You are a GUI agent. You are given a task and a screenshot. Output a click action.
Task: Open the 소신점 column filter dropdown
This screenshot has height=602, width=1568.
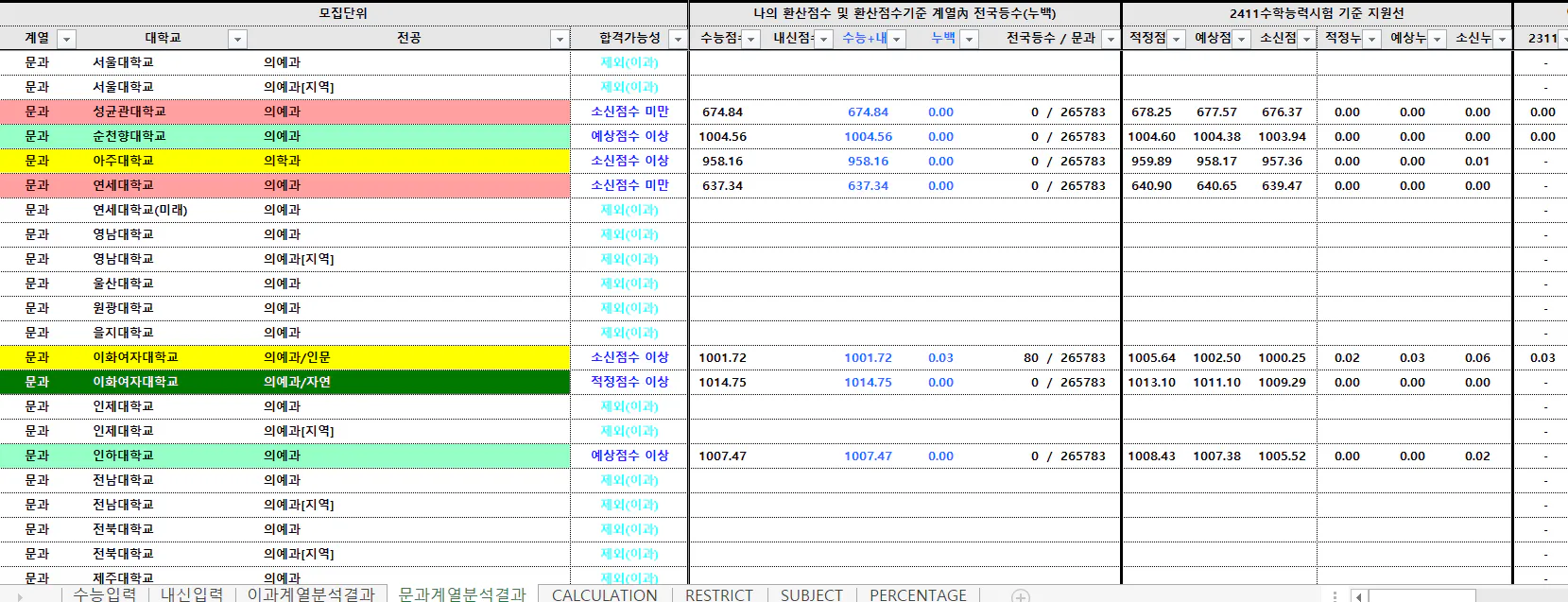pyautogui.click(x=1307, y=39)
